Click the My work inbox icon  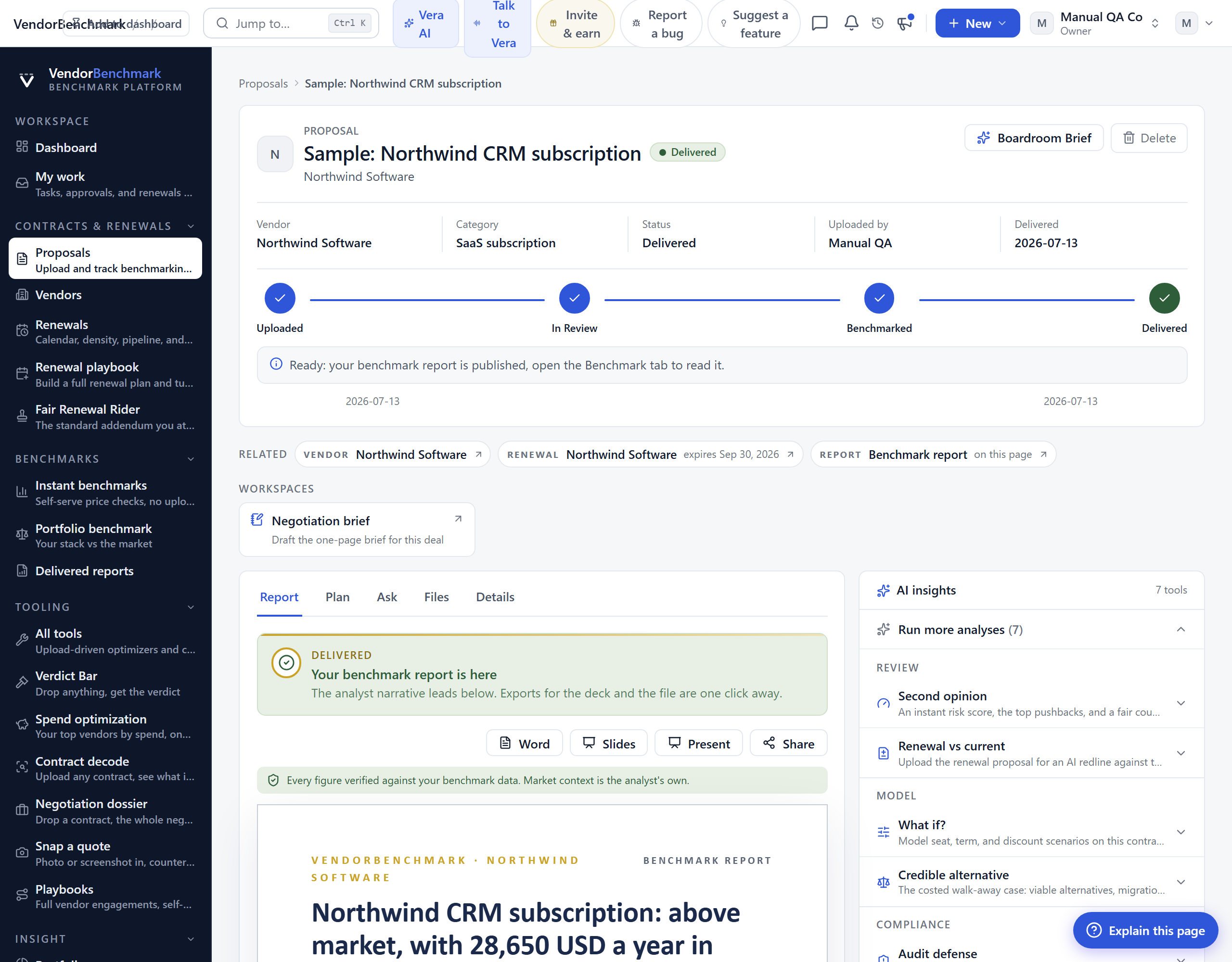[x=22, y=183]
